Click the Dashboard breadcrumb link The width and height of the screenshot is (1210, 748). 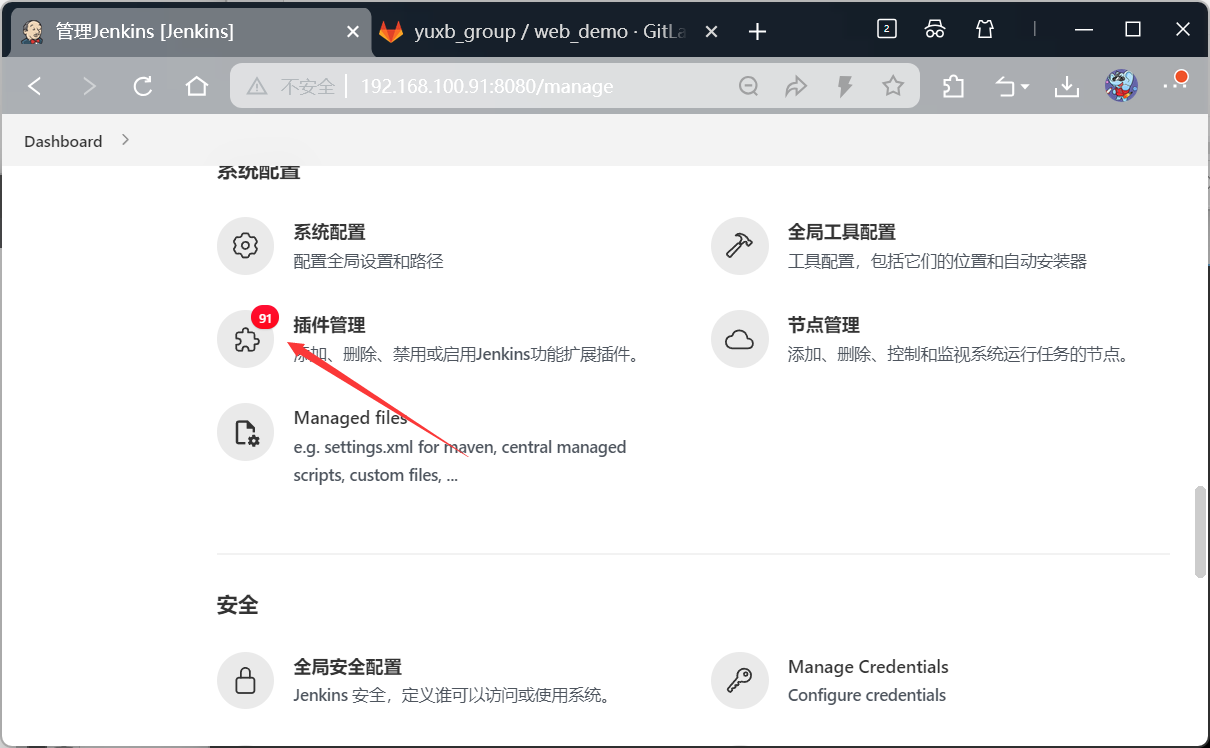click(x=63, y=141)
